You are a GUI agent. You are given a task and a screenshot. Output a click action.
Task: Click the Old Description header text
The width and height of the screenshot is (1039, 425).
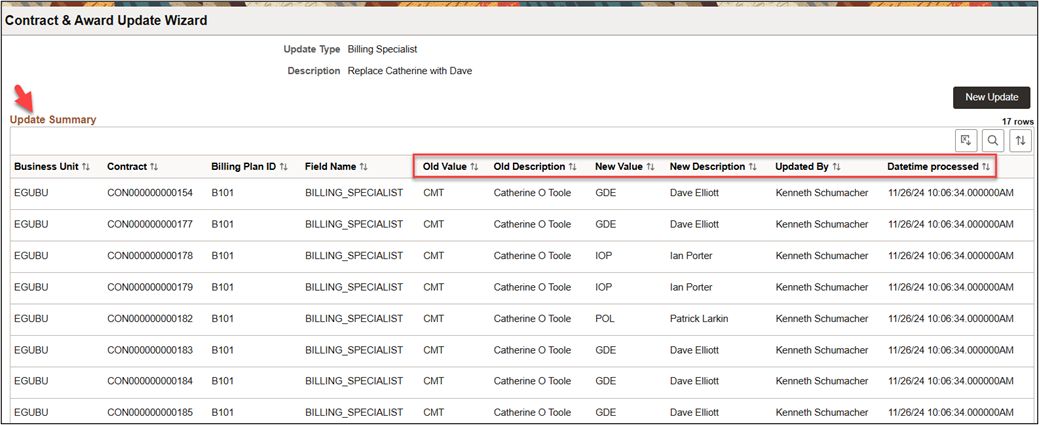point(529,167)
